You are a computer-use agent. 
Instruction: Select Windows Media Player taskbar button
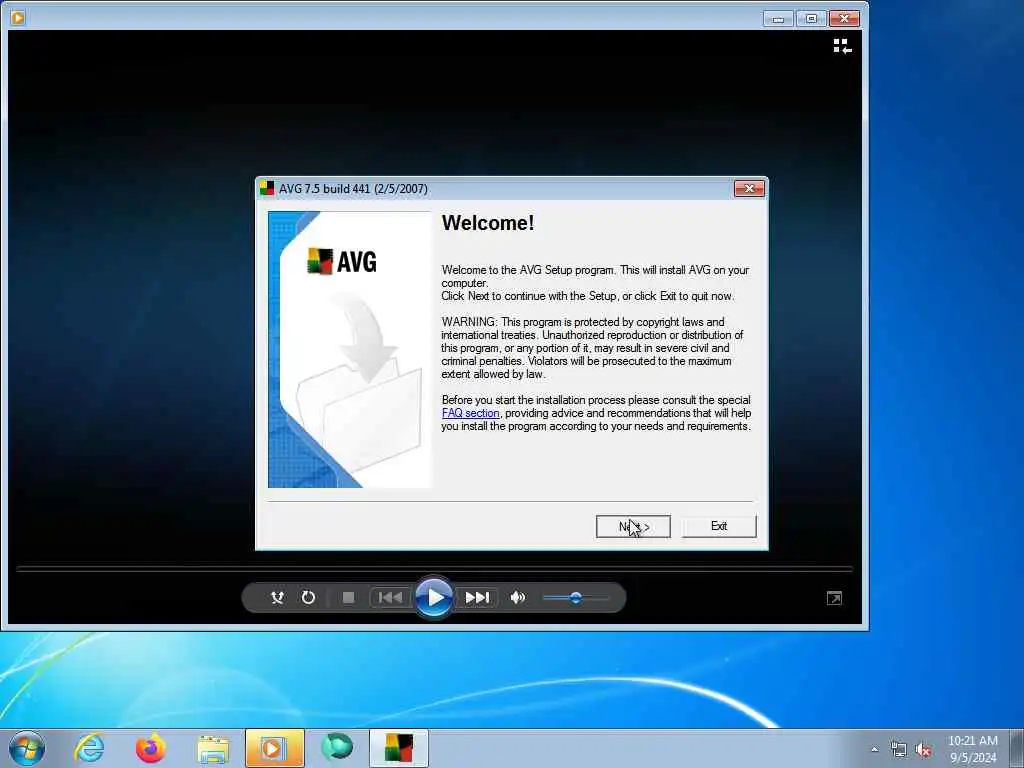click(x=274, y=748)
